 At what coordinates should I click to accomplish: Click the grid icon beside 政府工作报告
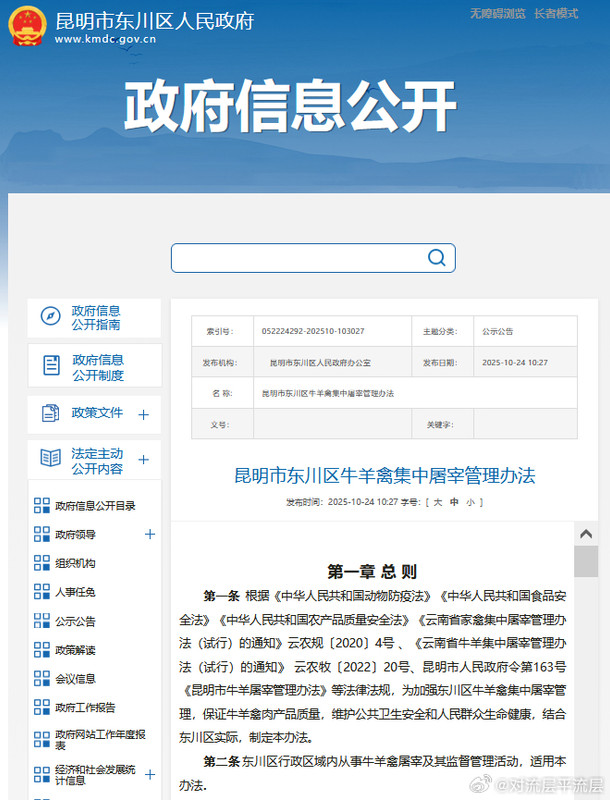point(42,707)
